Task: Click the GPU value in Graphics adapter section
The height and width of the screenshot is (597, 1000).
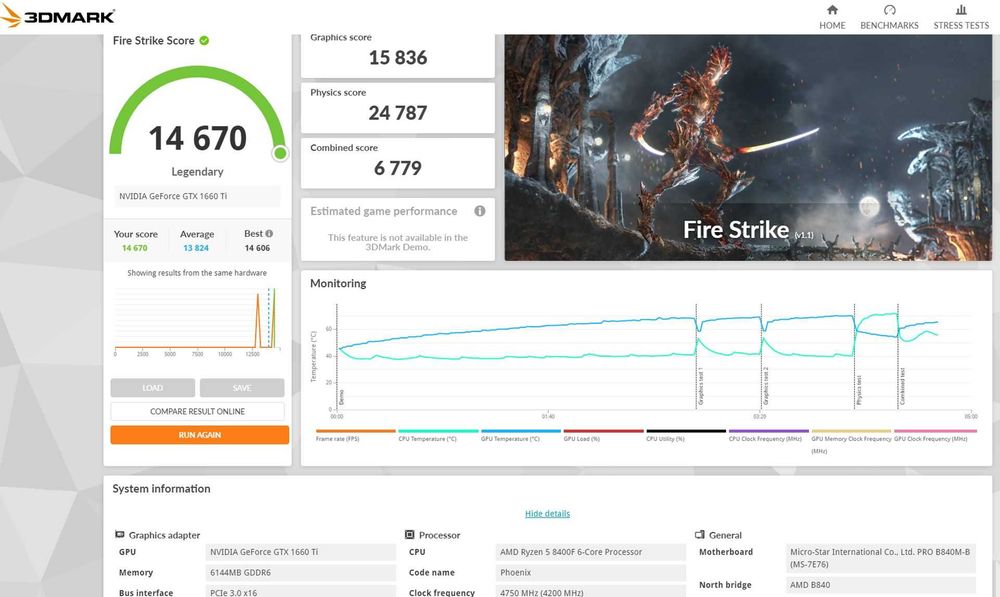Action: (300, 552)
